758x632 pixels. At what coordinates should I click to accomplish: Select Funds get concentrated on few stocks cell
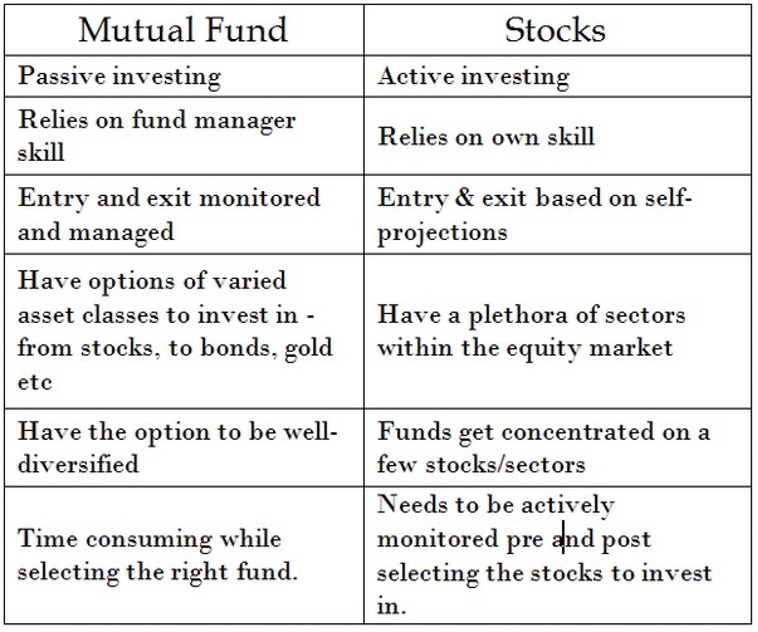click(x=557, y=448)
